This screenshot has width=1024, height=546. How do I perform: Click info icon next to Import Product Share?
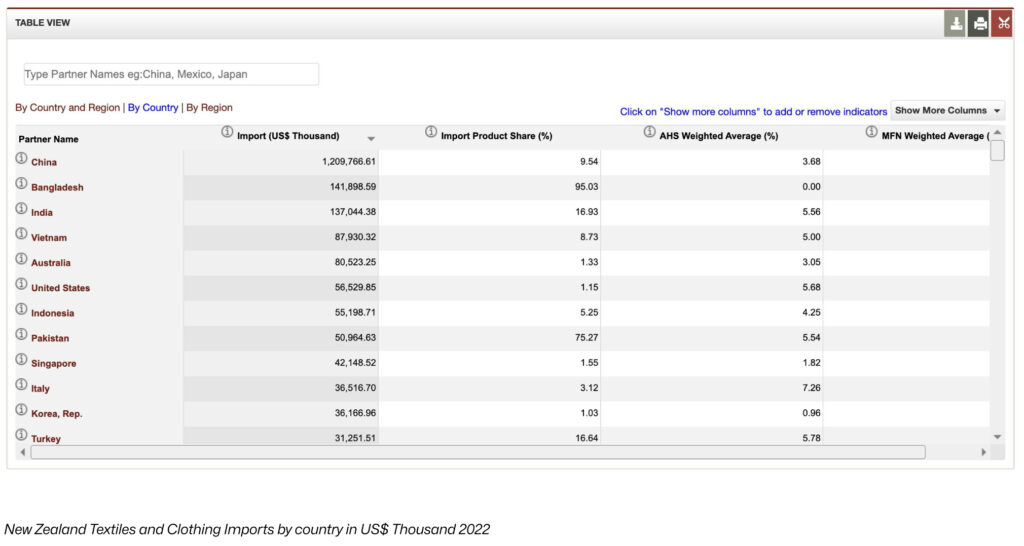[431, 132]
